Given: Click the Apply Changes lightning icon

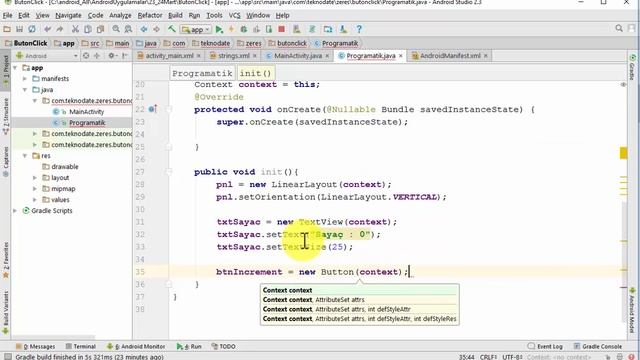Looking at the screenshot, I should click(x=231, y=29).
